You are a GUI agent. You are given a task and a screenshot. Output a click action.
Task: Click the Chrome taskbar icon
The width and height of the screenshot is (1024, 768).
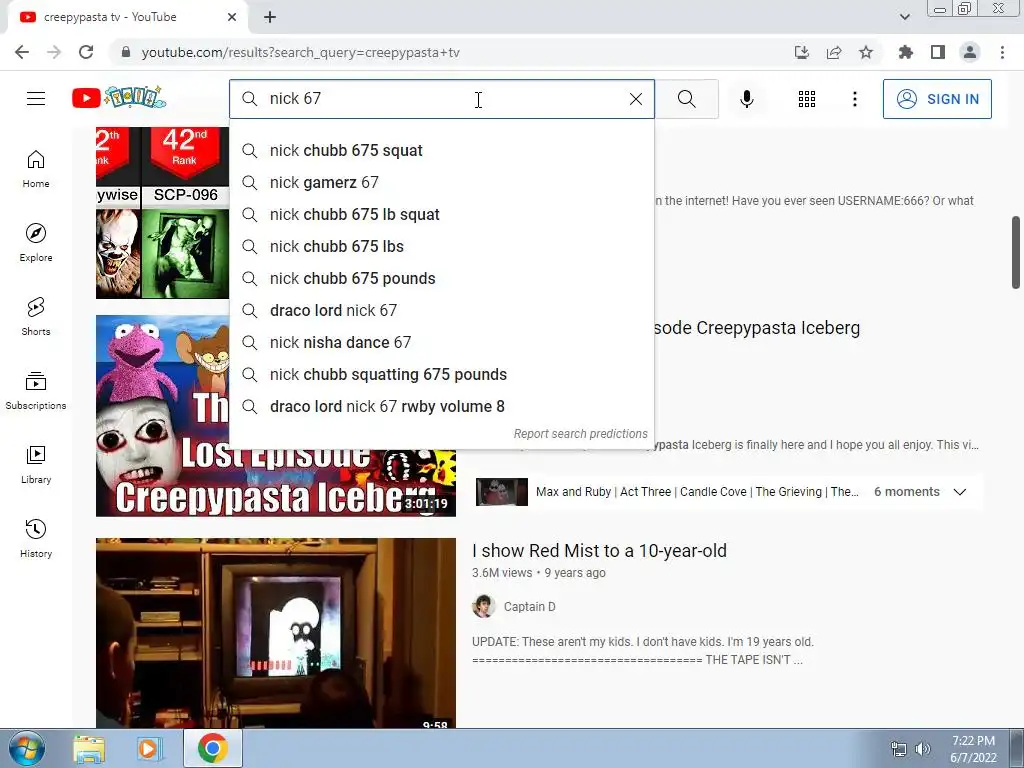pos(212,748)
